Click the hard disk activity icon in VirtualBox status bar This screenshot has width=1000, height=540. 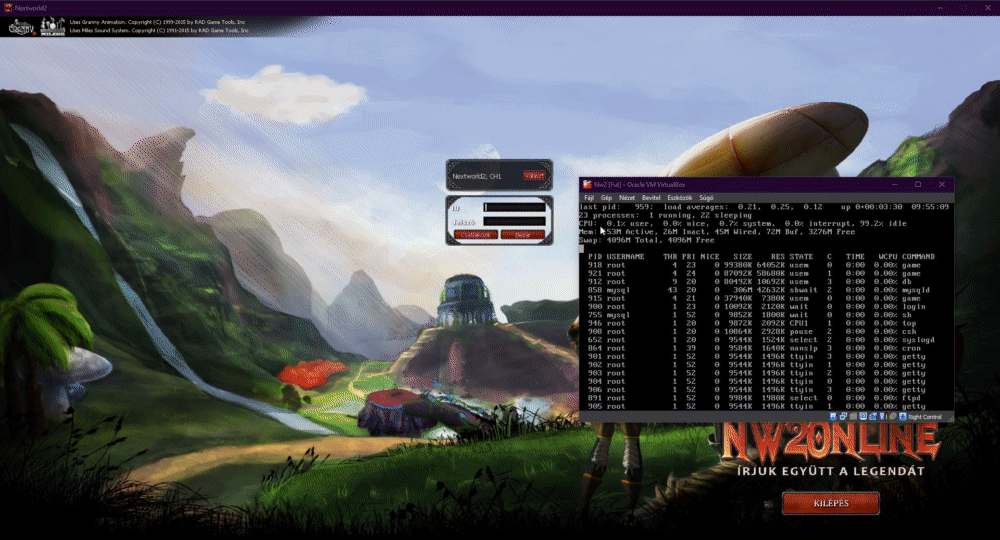pos(832,416)
